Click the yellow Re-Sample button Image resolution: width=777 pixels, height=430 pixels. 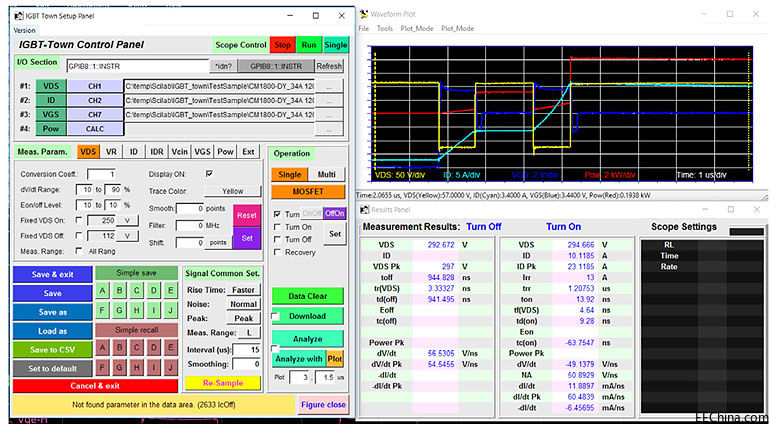point(223,383)
